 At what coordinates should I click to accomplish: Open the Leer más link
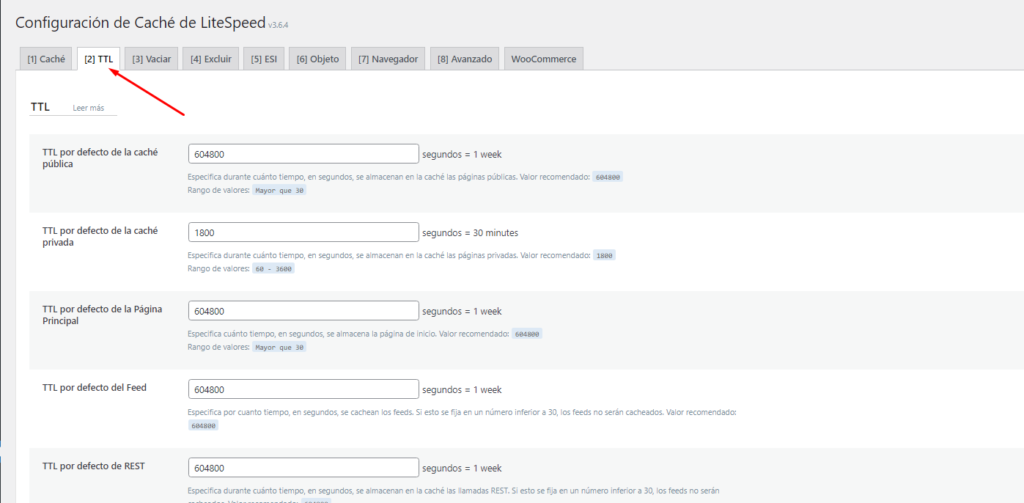tap(88, 108)
